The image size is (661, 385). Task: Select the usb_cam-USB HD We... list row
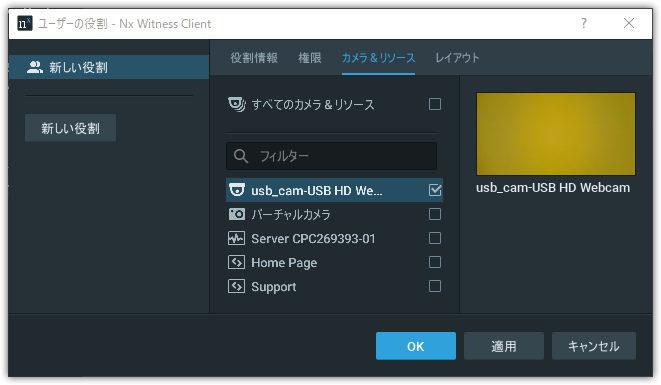point(334,190)
